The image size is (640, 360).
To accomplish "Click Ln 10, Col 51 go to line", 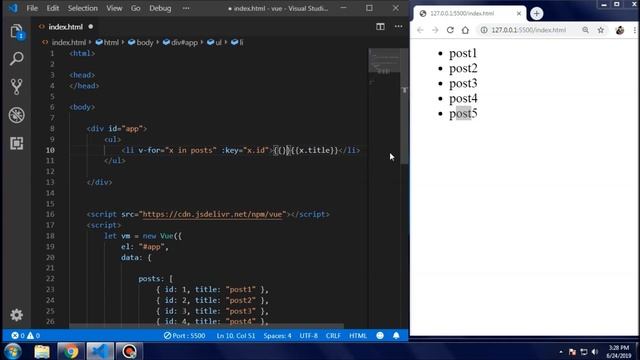I will [x=236, y=336].
